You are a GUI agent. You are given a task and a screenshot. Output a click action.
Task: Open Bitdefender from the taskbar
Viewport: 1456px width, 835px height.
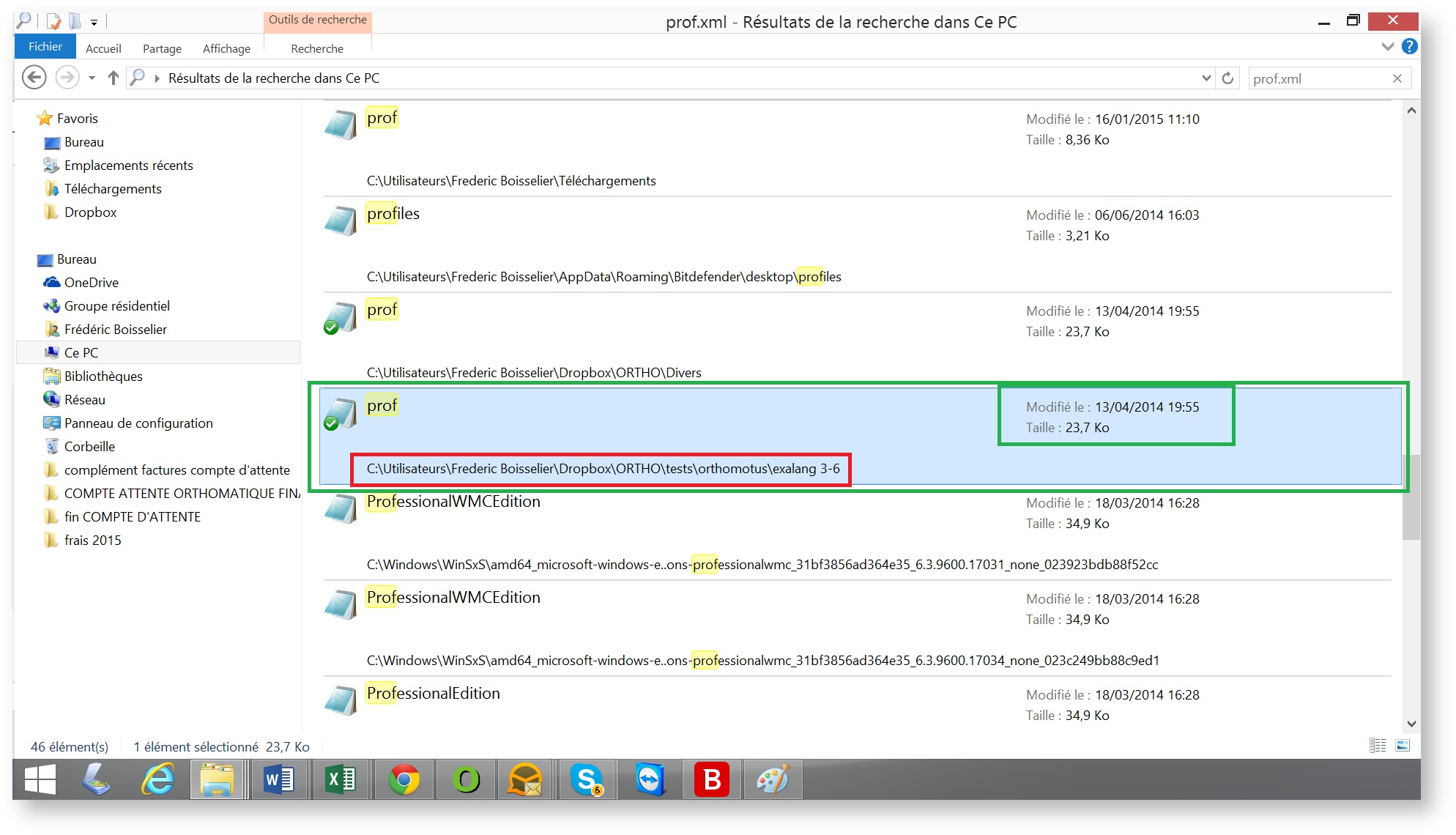click(x=711, y=779)
